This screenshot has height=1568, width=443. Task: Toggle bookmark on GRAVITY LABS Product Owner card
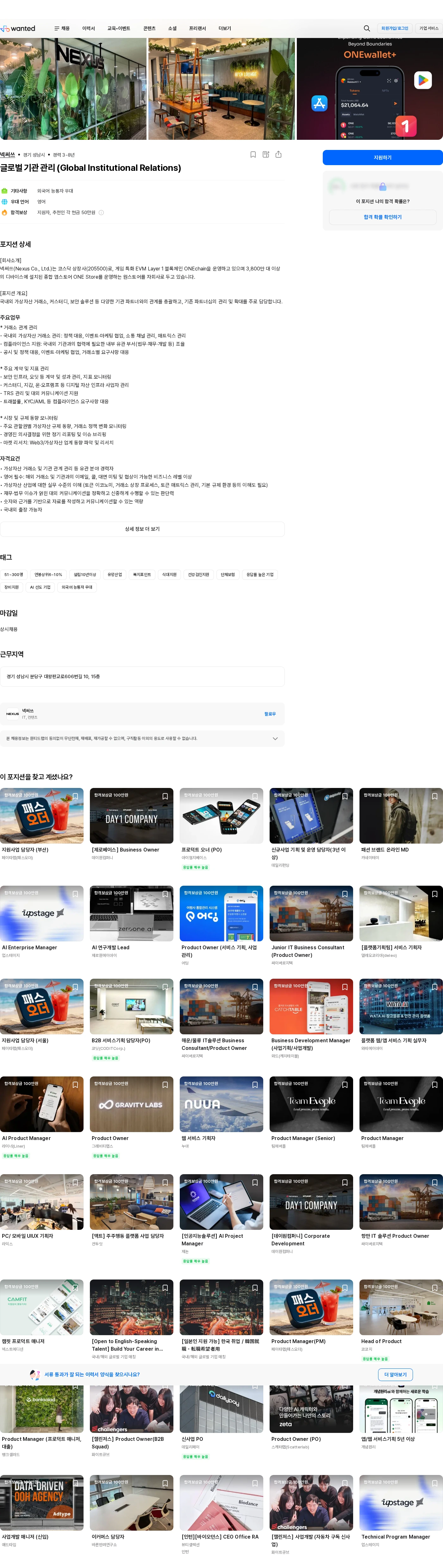pyautogui.click(x=165, y=1085)
